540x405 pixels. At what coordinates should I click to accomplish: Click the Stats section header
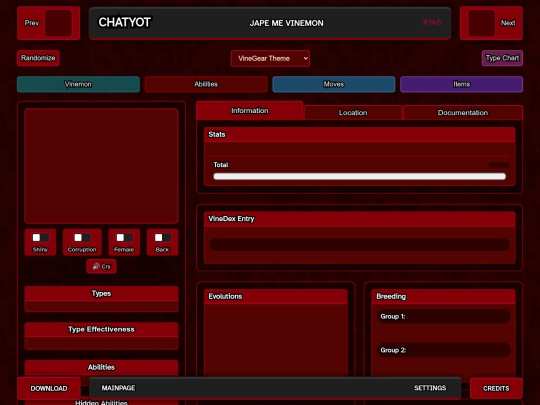[360, 134]
